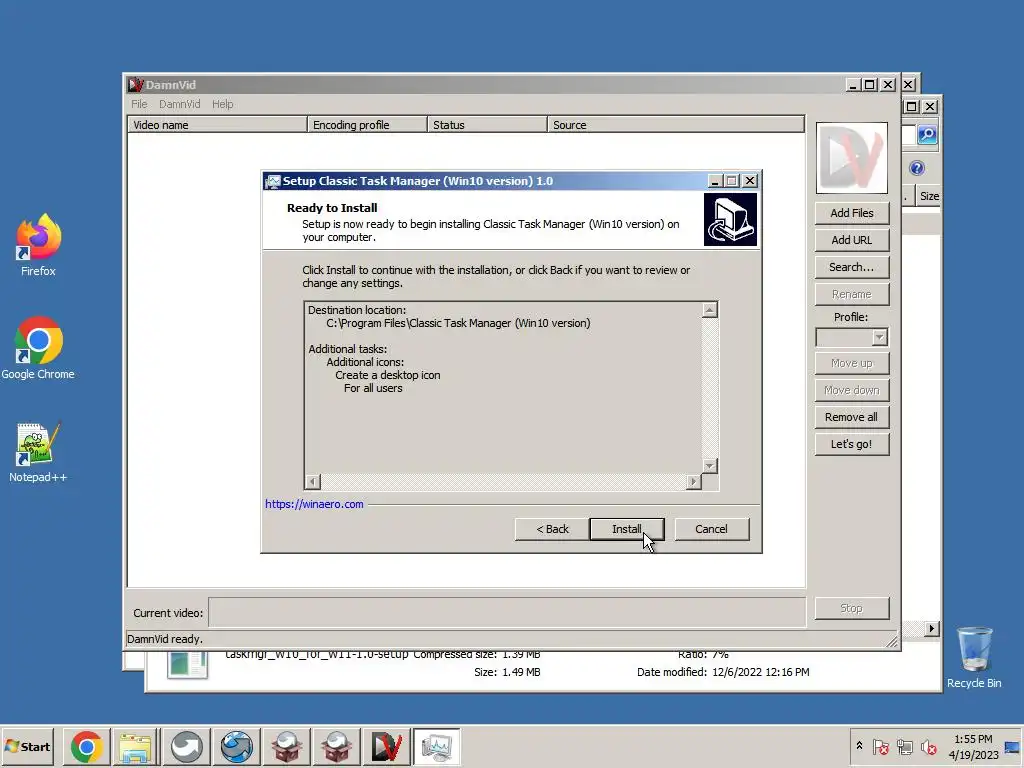Click the magnifier search icon in background window
This screenshot has width=1024, height=768.
pyautogui.click(x=927, y=135)
